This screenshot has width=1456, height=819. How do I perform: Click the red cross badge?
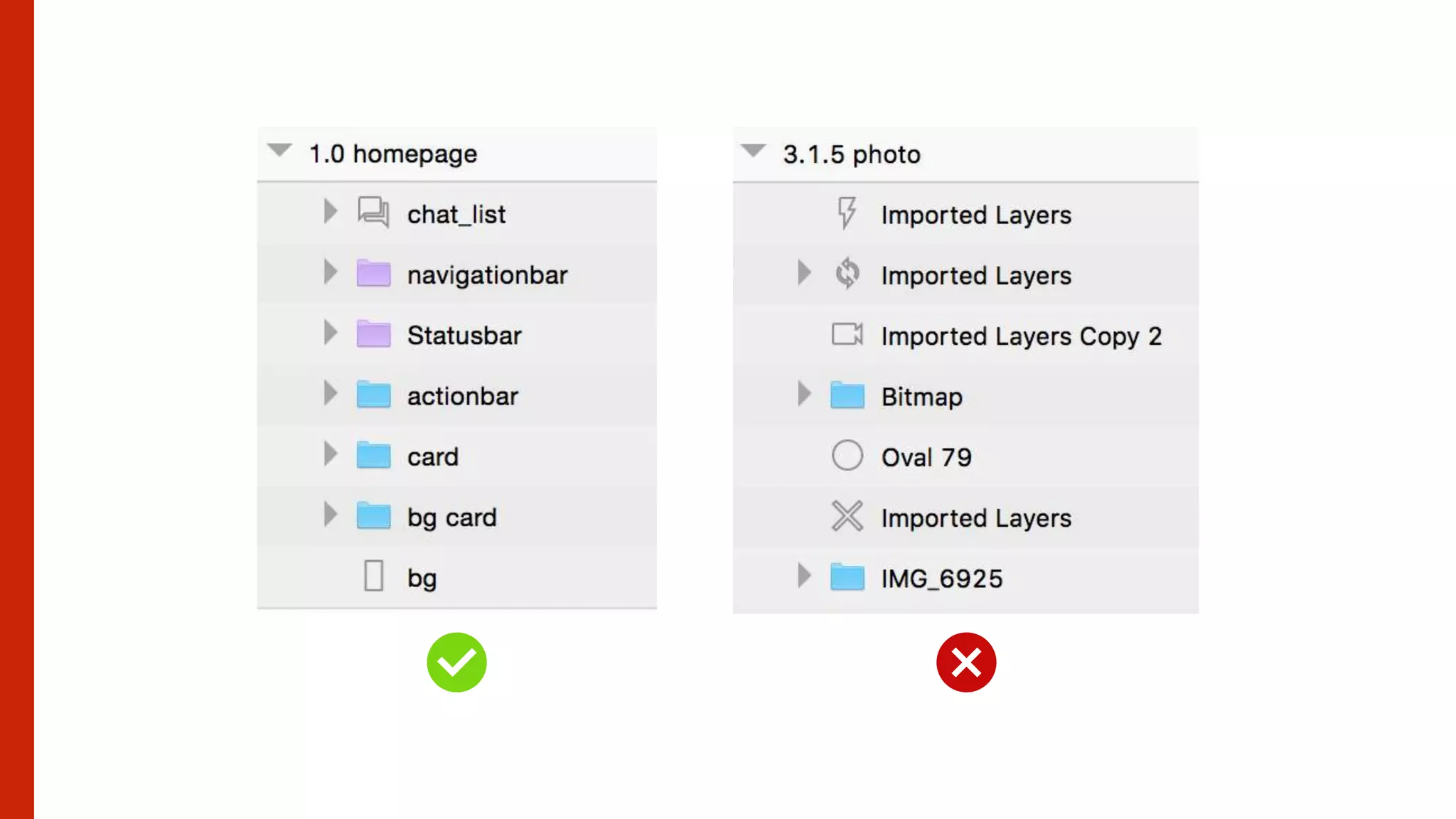966,663
